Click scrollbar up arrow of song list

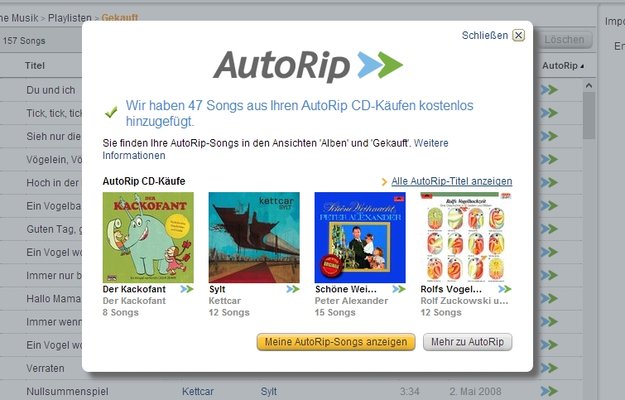[589, 85]
